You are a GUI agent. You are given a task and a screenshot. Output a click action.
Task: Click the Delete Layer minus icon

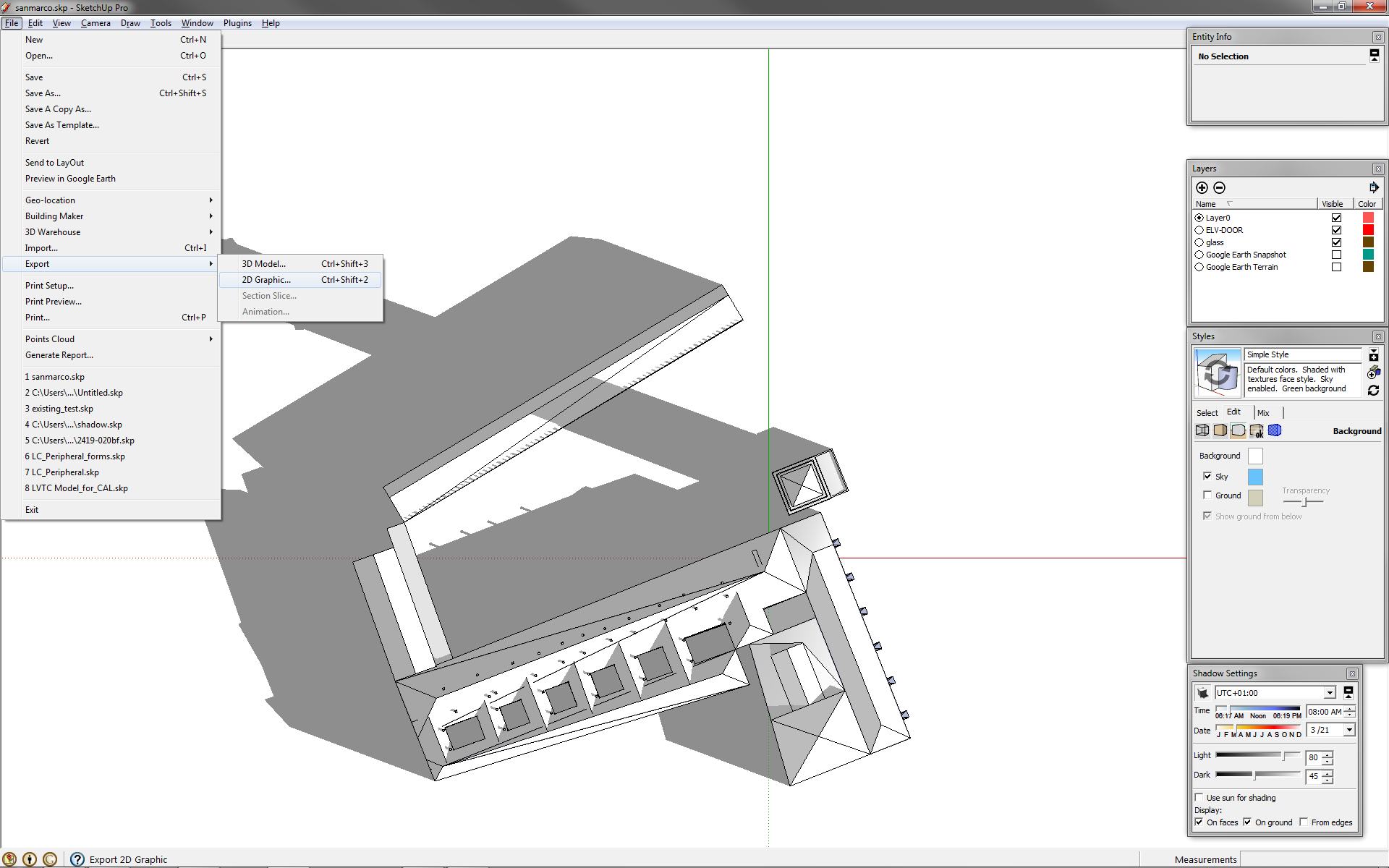coord(1219,187)
